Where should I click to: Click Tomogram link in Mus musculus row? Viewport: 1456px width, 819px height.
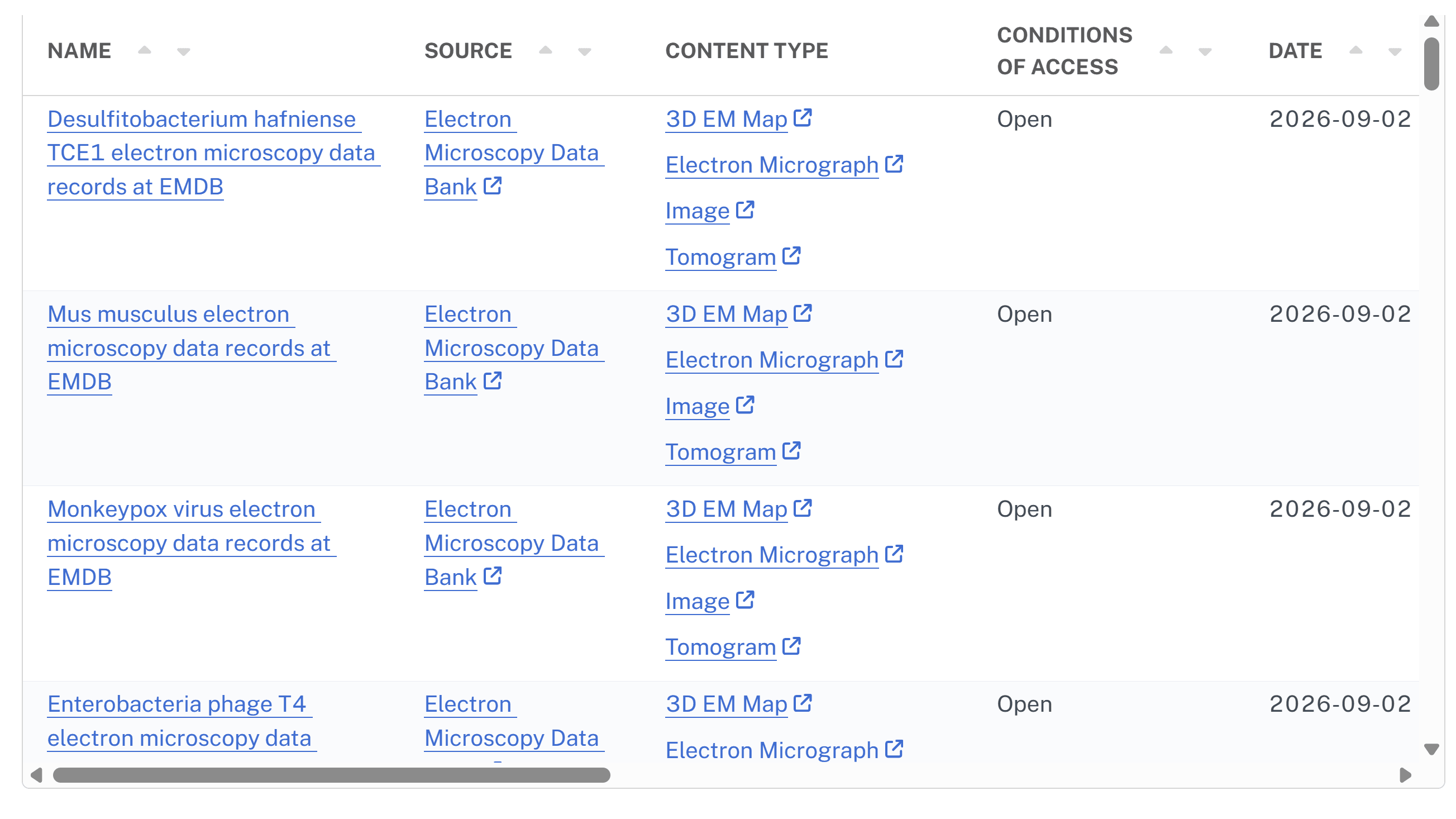720,452
